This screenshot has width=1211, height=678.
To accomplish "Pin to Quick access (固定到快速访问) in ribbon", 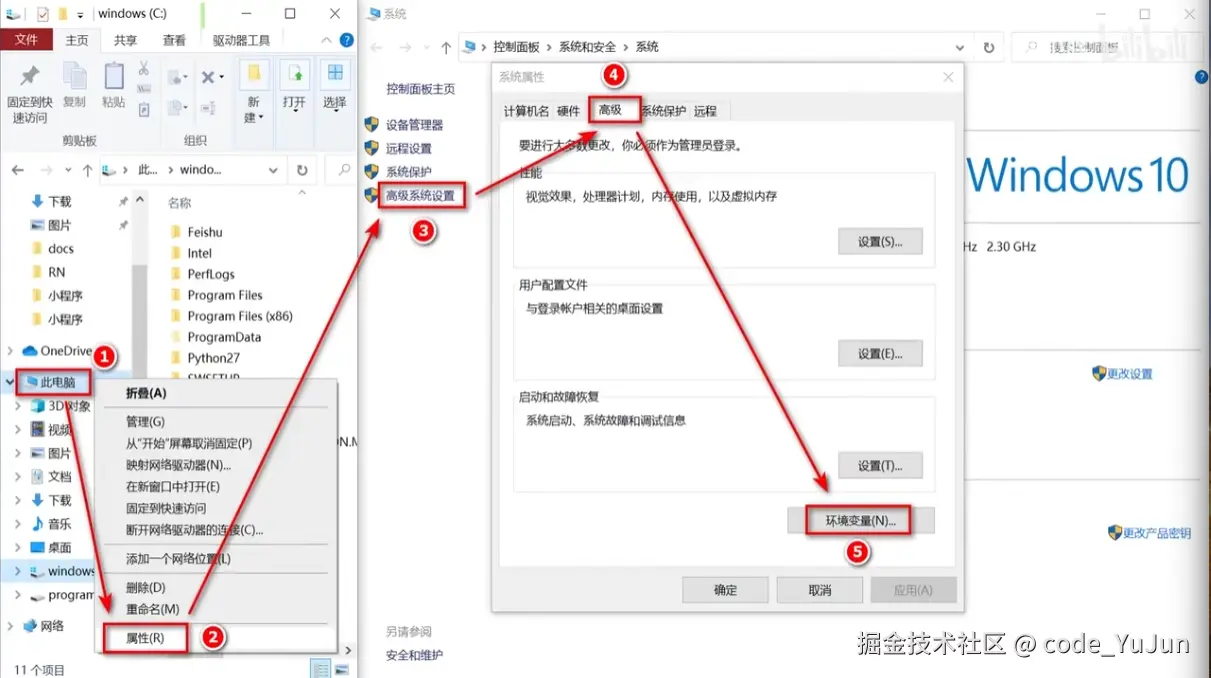I will [30, 93].
